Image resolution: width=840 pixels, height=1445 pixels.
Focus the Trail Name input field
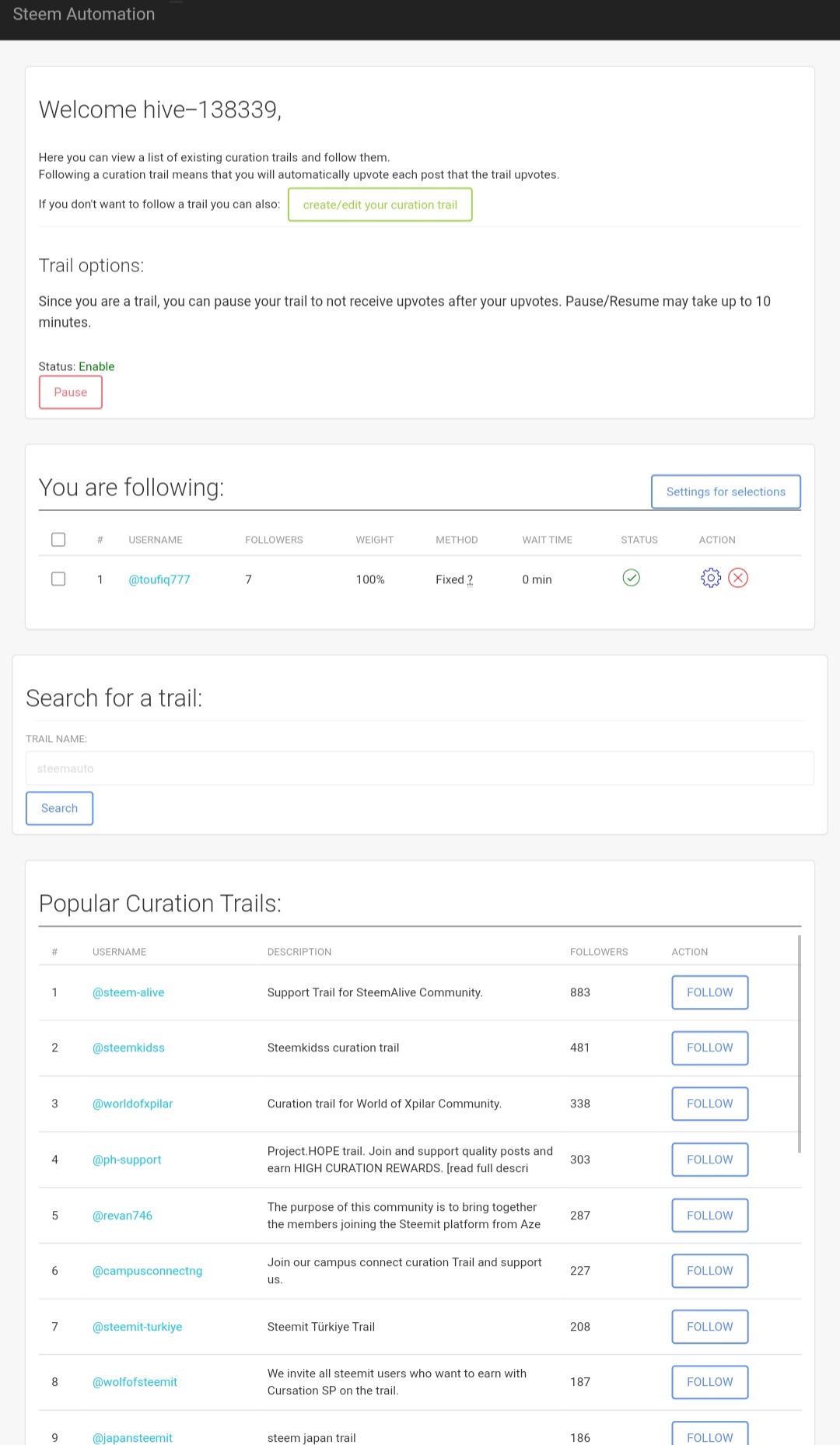(x=420, y=768)
